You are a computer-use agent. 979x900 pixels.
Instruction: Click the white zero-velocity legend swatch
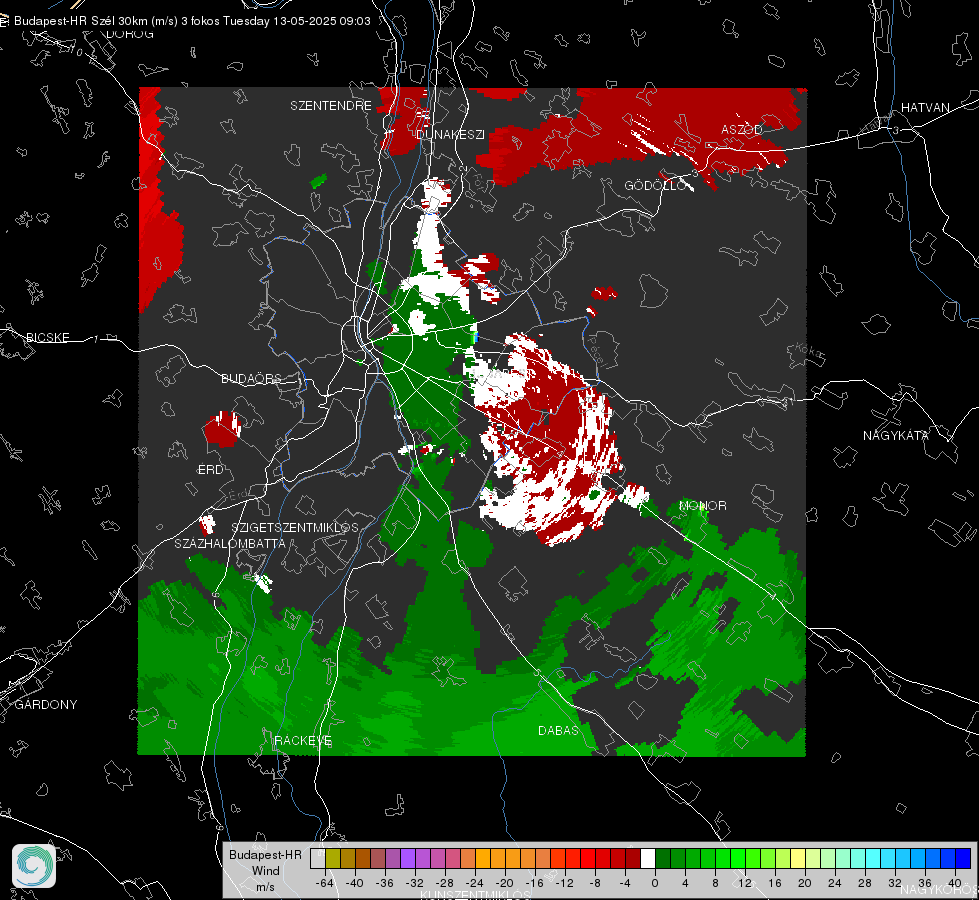(648, 858)
